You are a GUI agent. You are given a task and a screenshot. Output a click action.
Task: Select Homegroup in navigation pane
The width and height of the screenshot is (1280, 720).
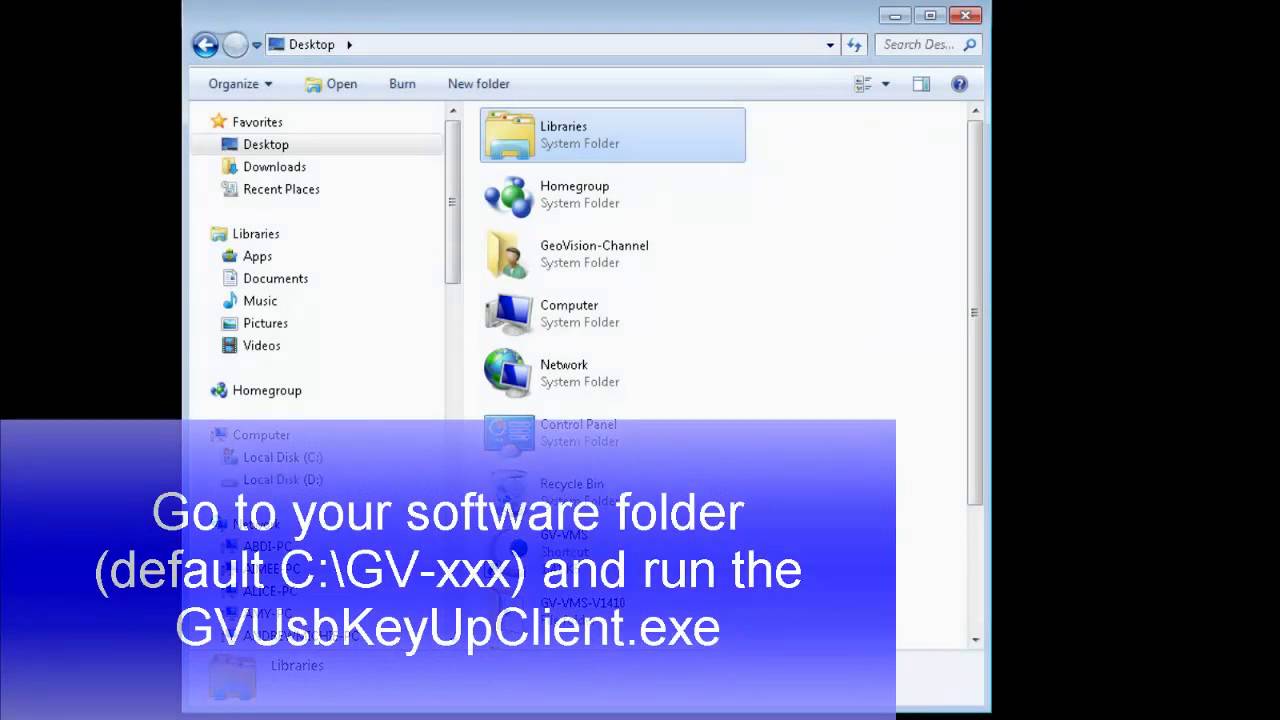[x=267, y=390]
